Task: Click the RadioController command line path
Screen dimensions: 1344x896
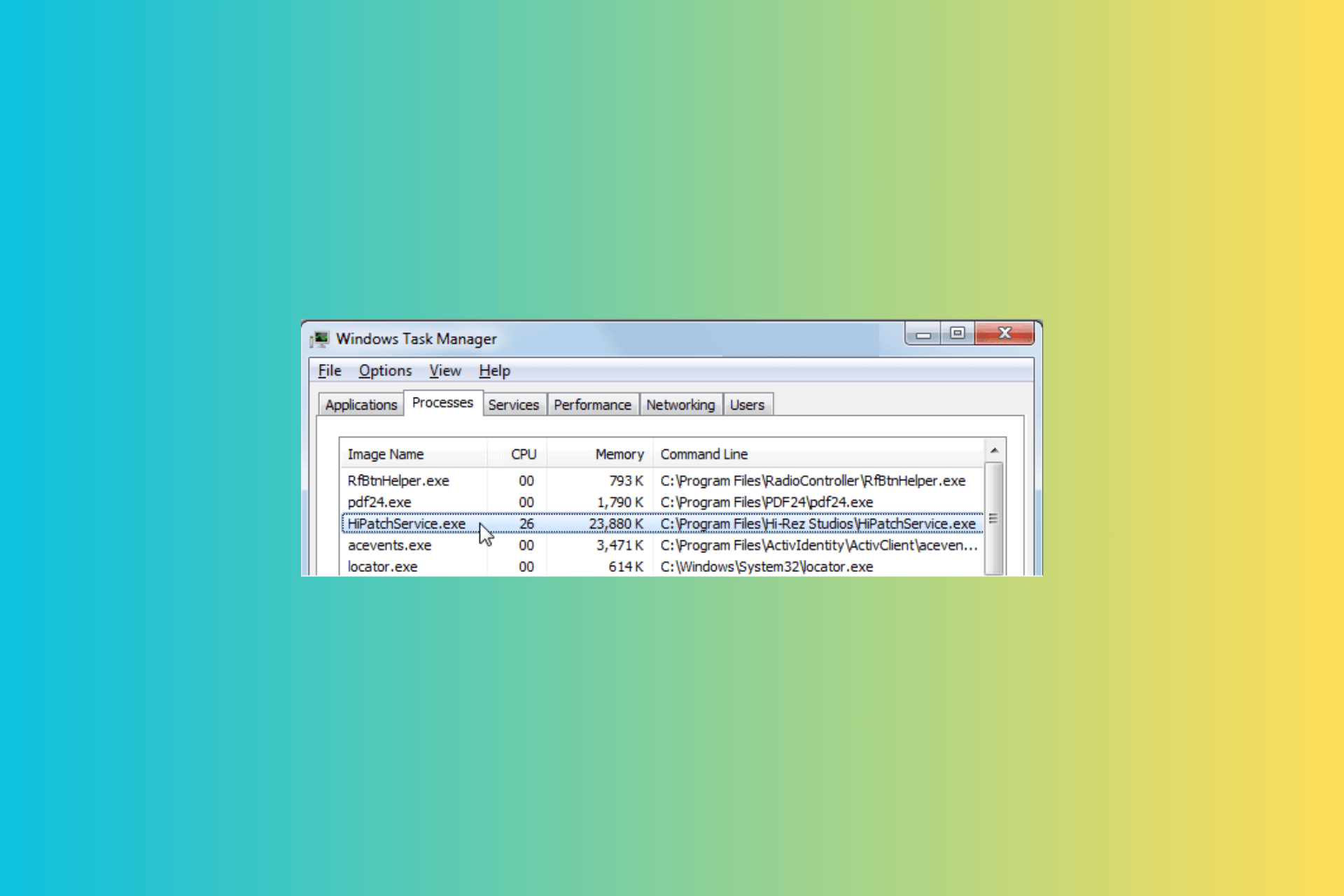Action: coord(813,481)
